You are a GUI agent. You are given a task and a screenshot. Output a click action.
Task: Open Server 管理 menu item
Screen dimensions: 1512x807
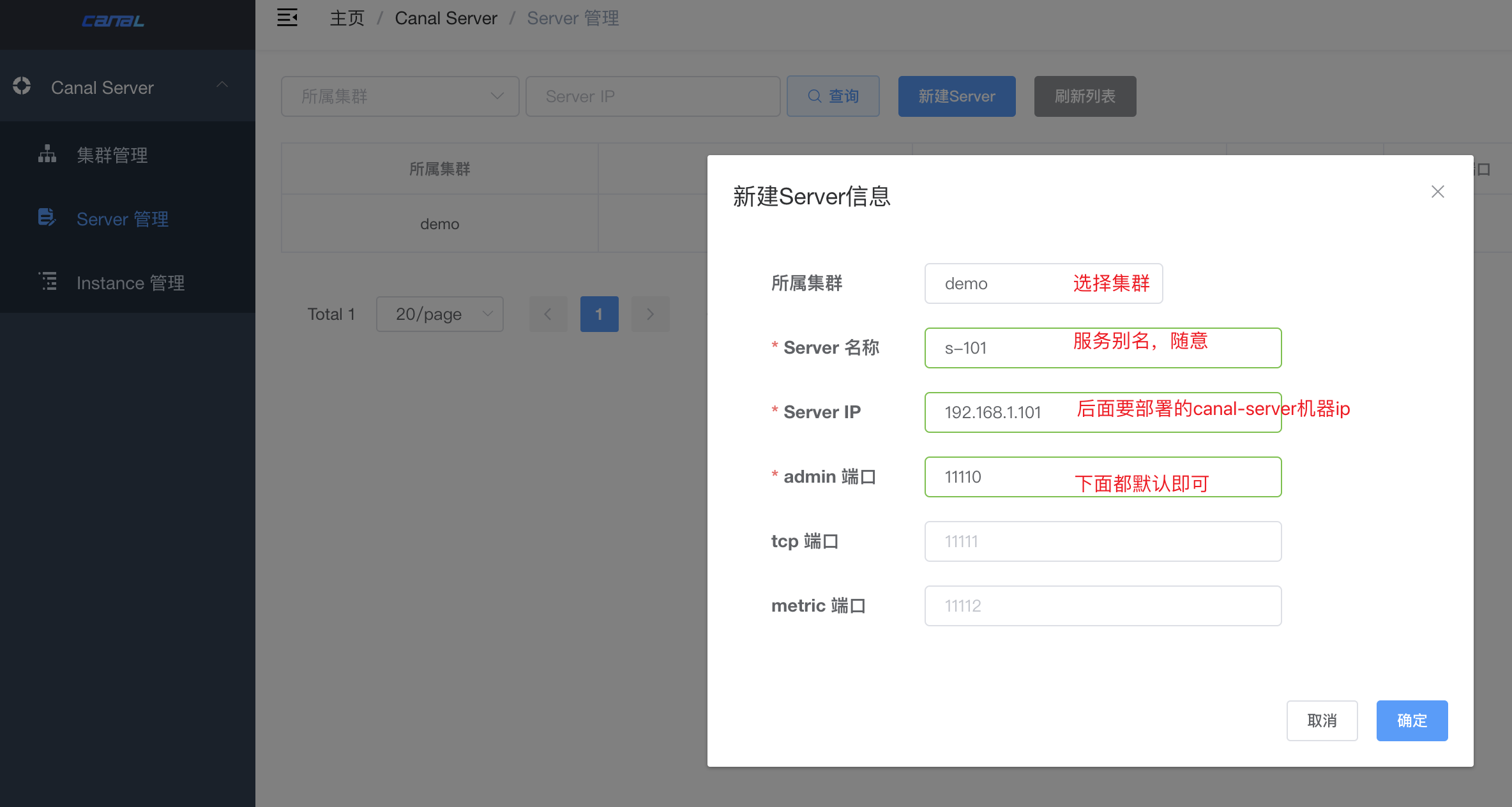(x=128, y=218)
